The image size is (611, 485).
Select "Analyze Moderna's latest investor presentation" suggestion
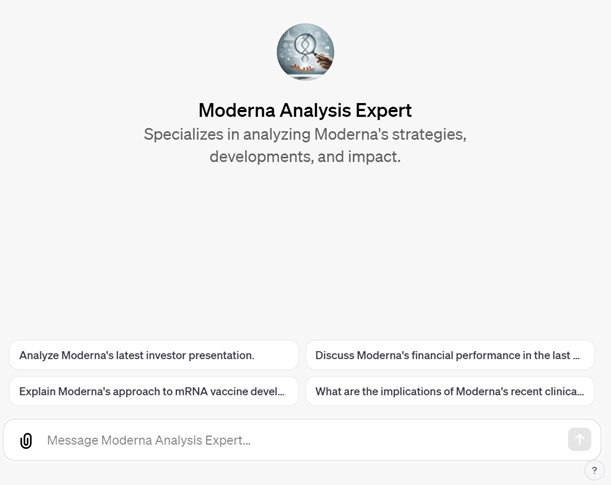click(154, 355)
